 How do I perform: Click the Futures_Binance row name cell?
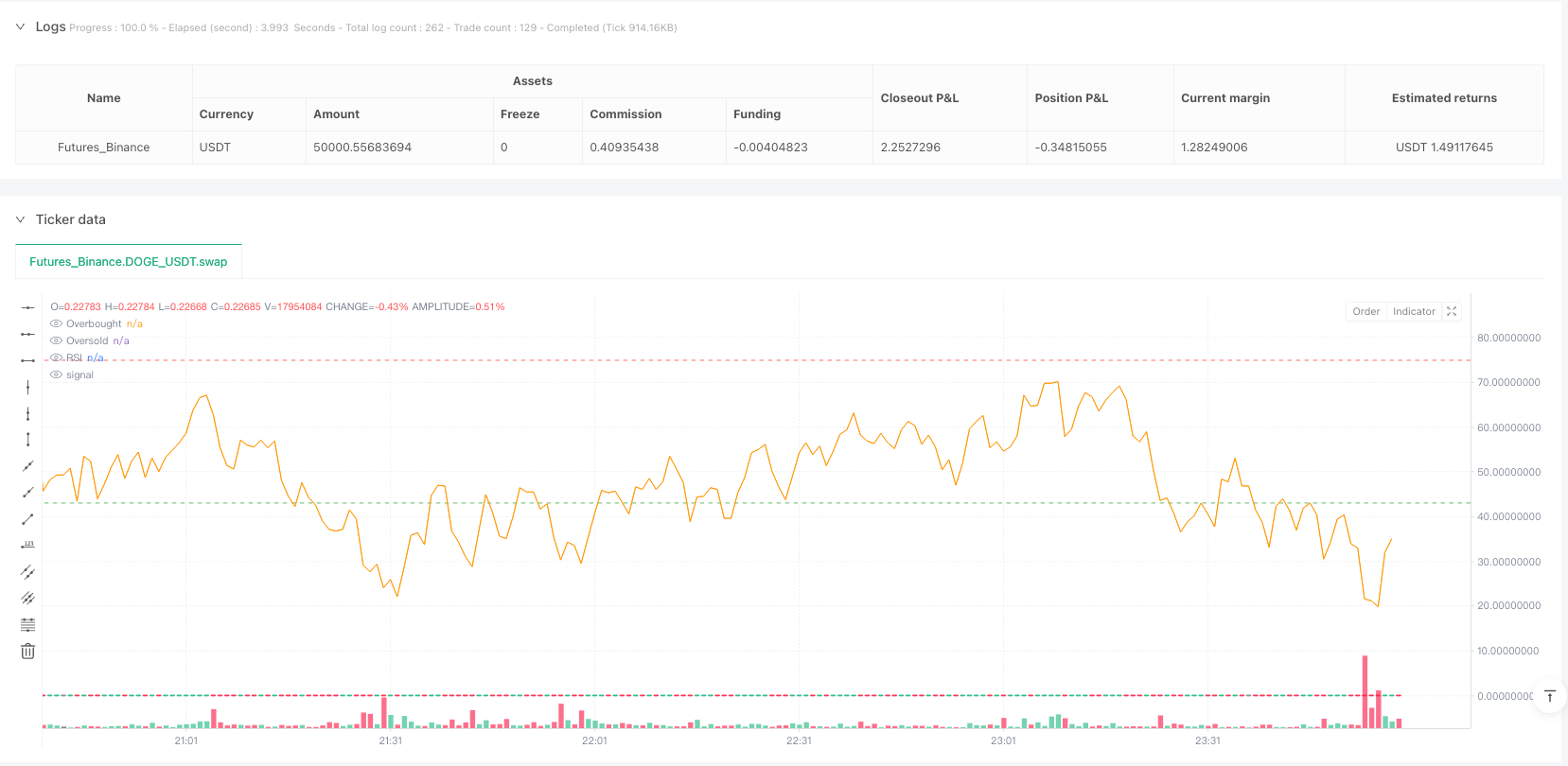(104, 148)
